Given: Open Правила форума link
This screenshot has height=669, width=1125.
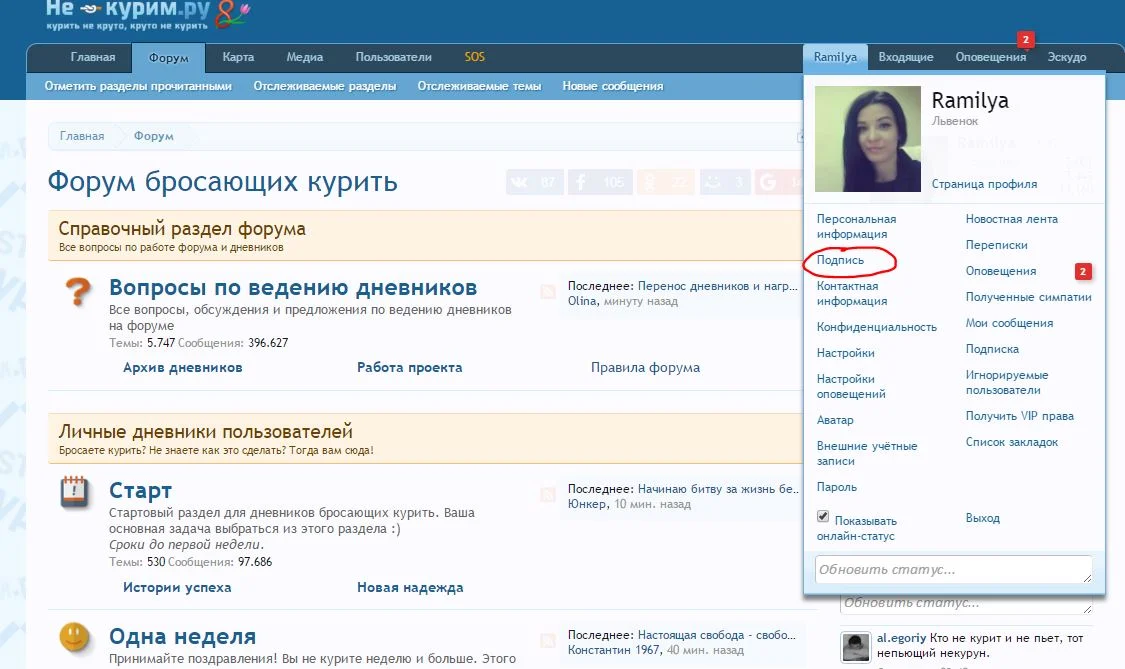Looking at the screenshot, I should (x=646, y=367).
